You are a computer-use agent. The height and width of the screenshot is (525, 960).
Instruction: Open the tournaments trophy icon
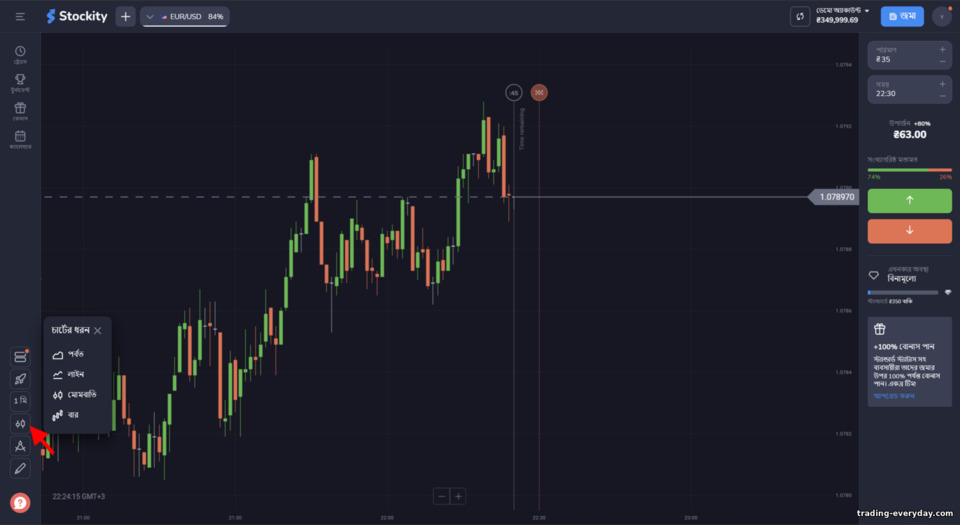click(20, 83)
